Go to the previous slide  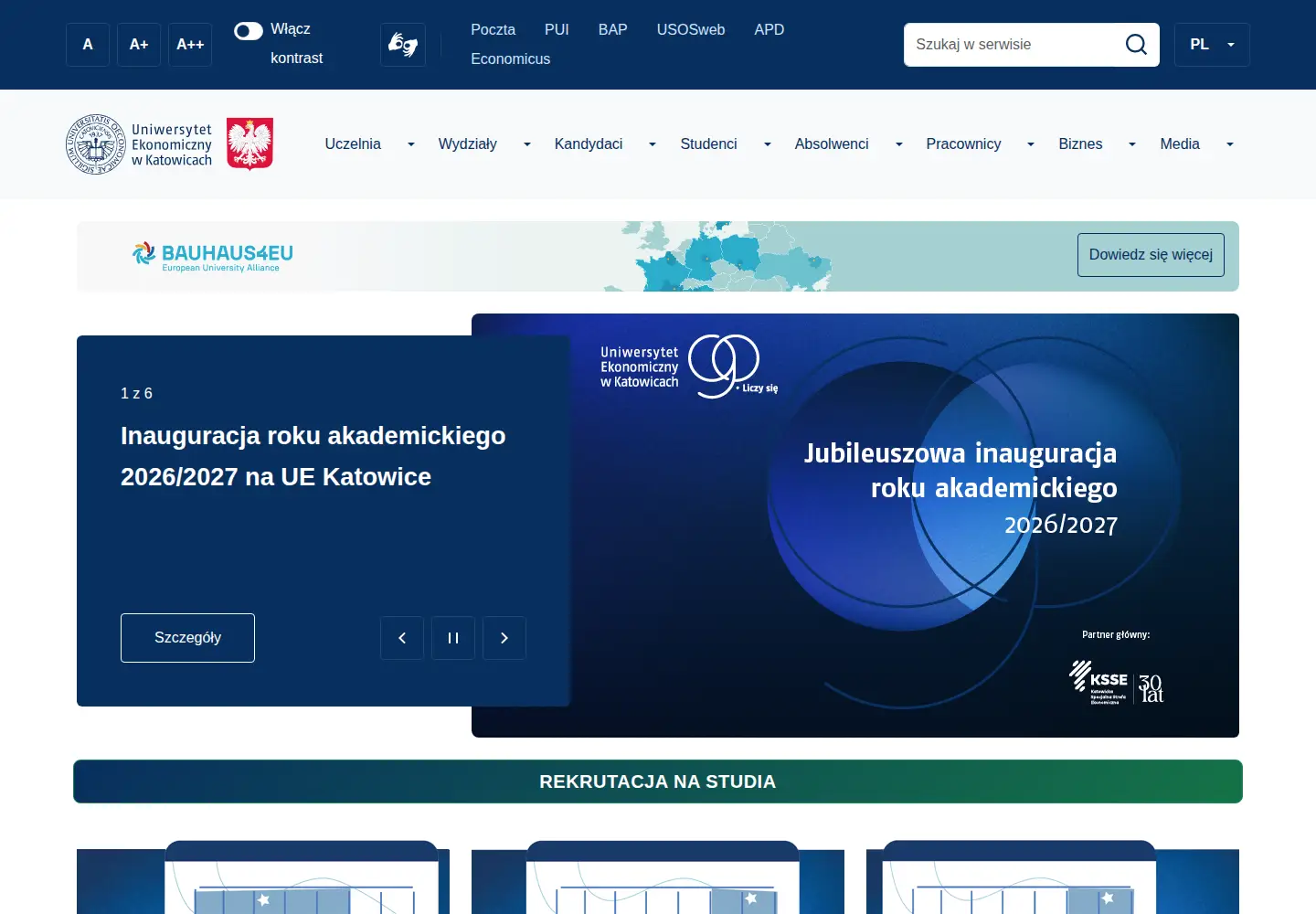tap(402, 638)
